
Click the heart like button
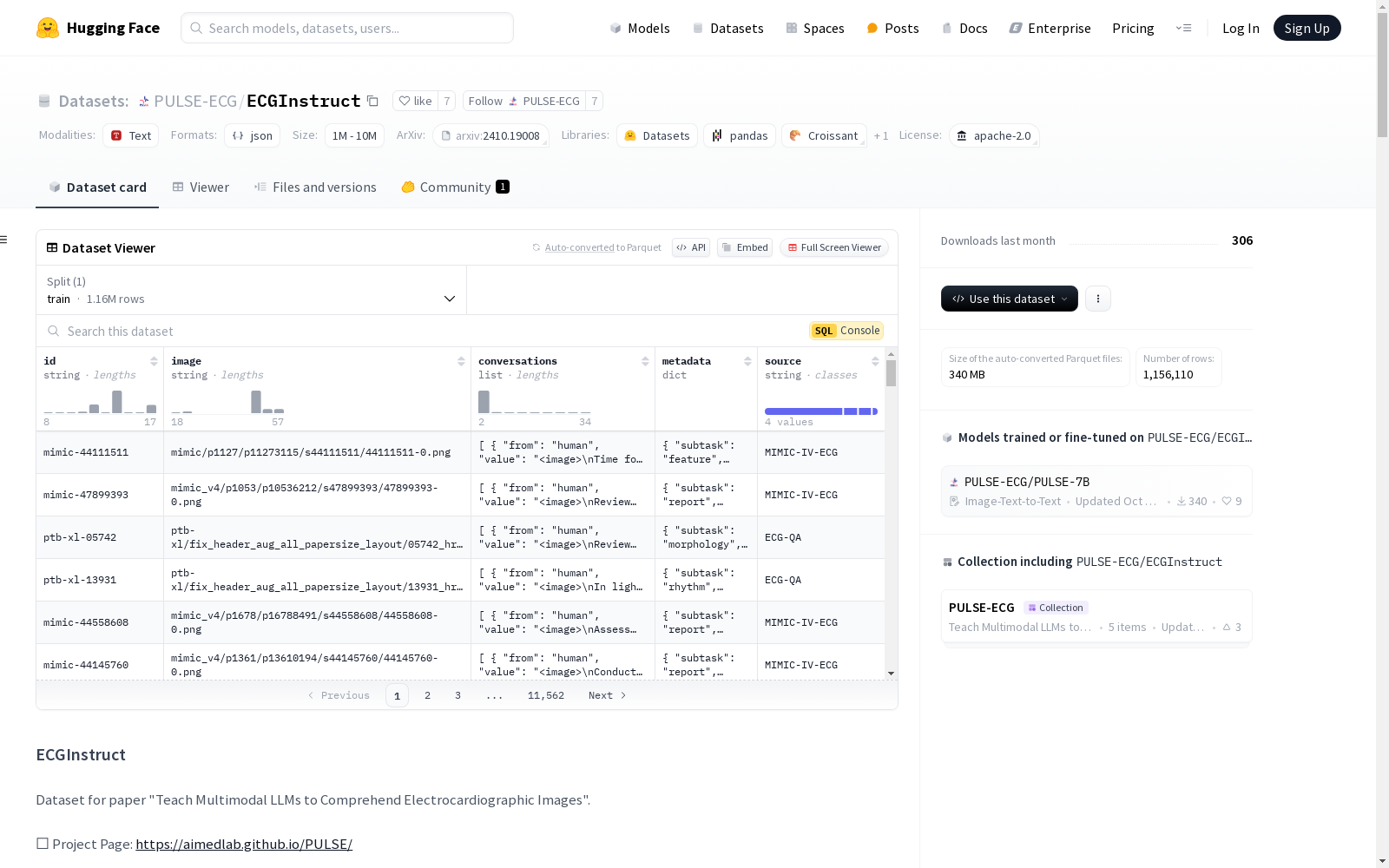pyautogui.click(x=415, y=101)
